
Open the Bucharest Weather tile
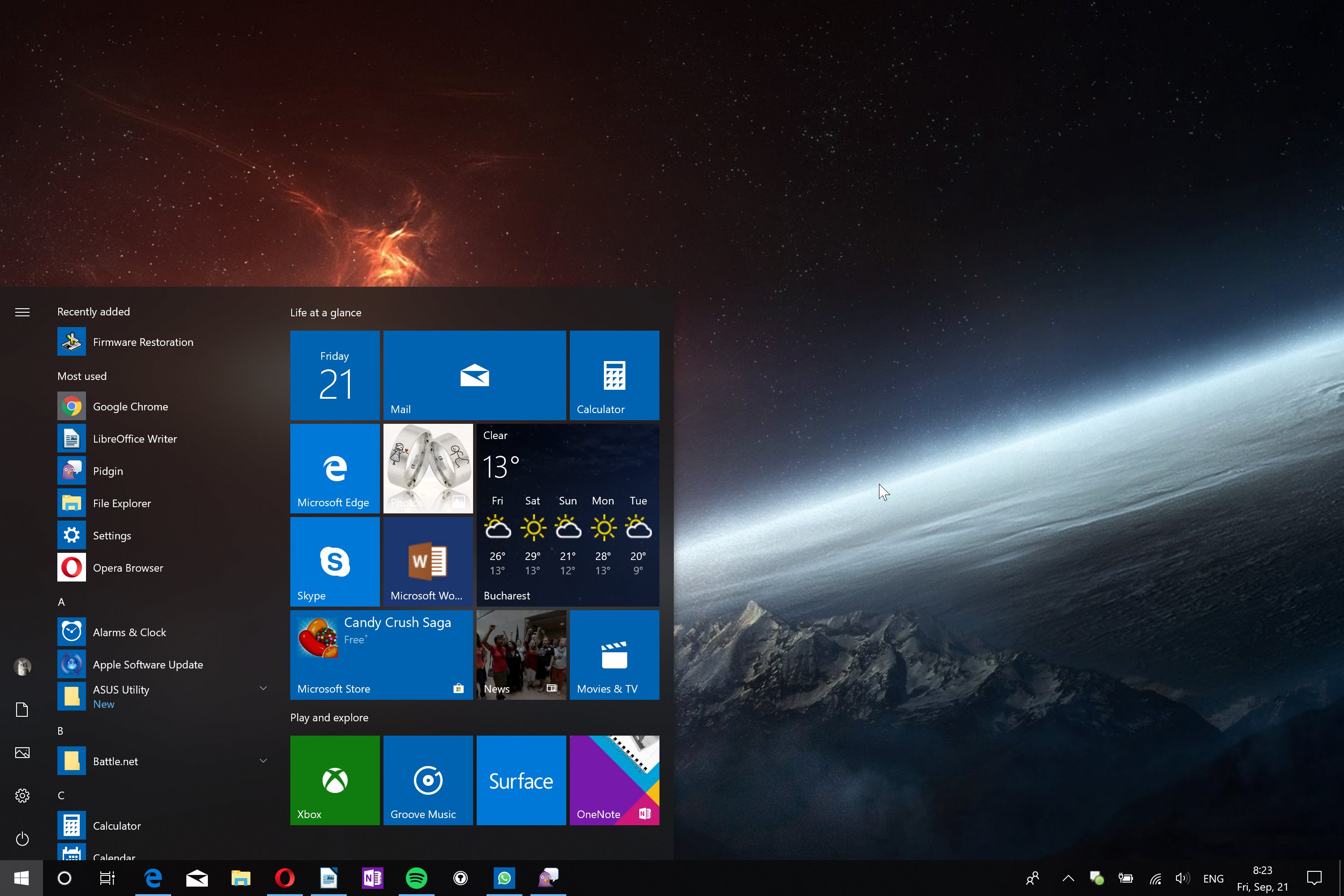point(568,515)
